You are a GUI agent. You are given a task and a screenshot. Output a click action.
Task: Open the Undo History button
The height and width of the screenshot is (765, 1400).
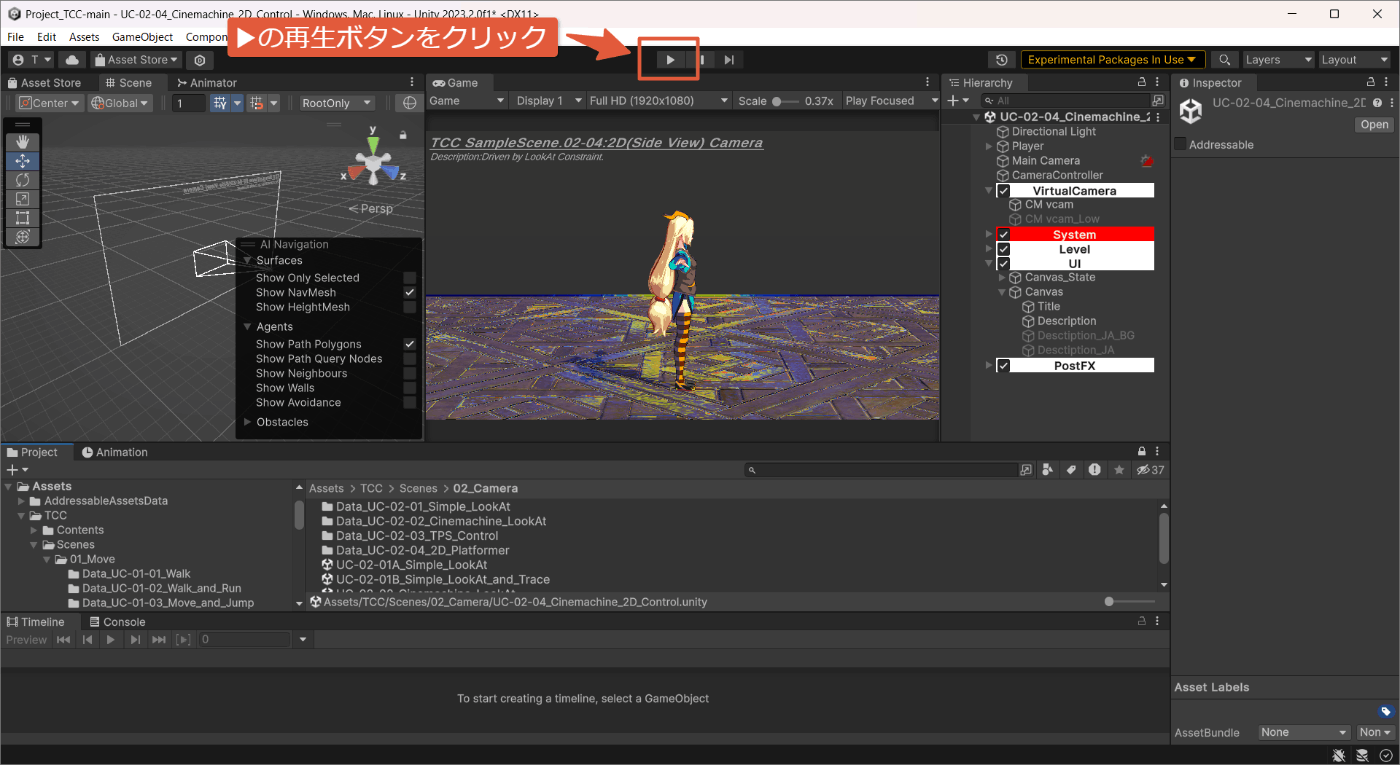click(x=1002, y=60)
